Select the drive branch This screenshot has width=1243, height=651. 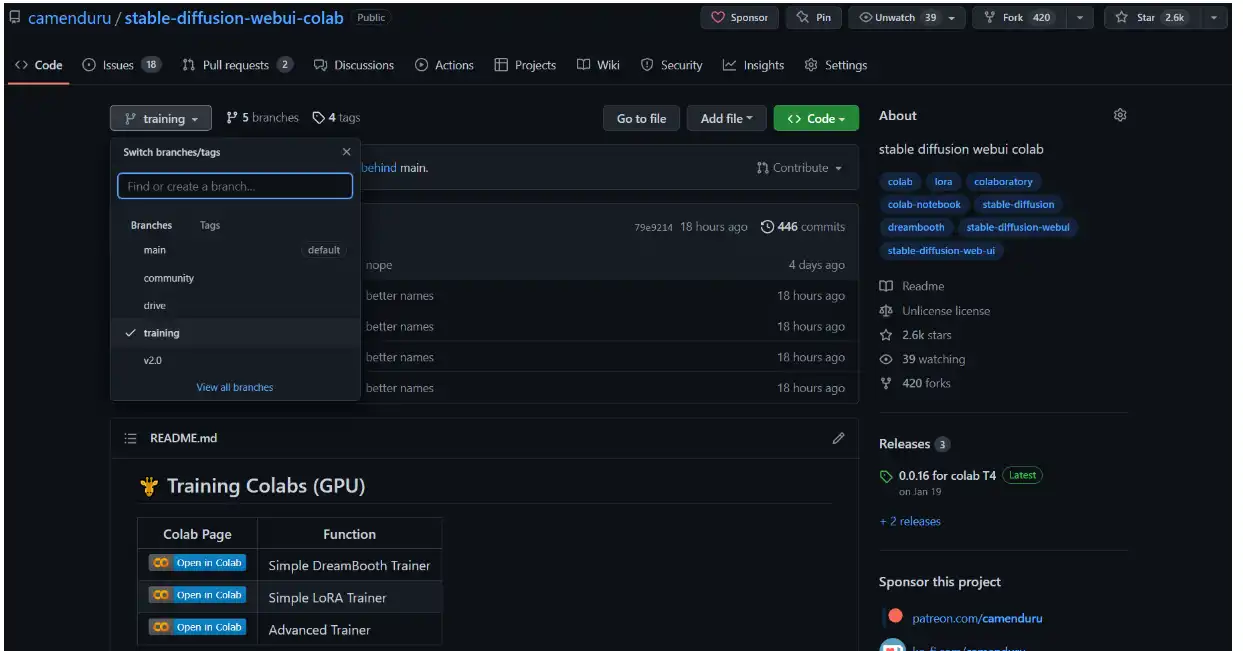click(x=235, y=305)
